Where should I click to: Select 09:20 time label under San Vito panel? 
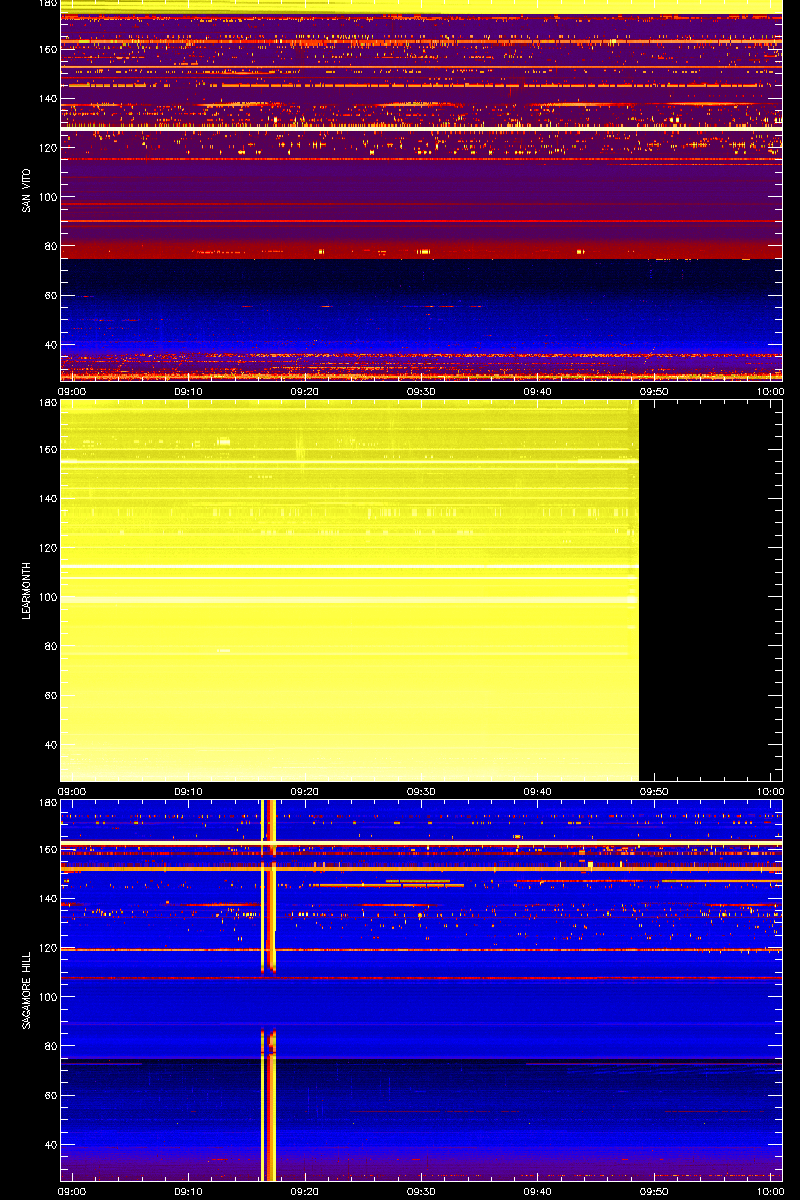[x=305, y=392]
